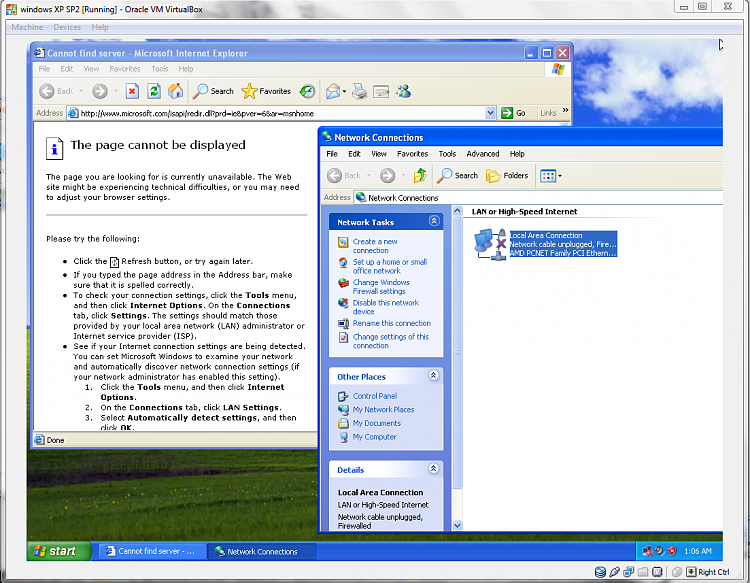The width and height of the screenshot is (750, 583).
Task: Select the Local Area Connection icon
Action: [490, 244]
